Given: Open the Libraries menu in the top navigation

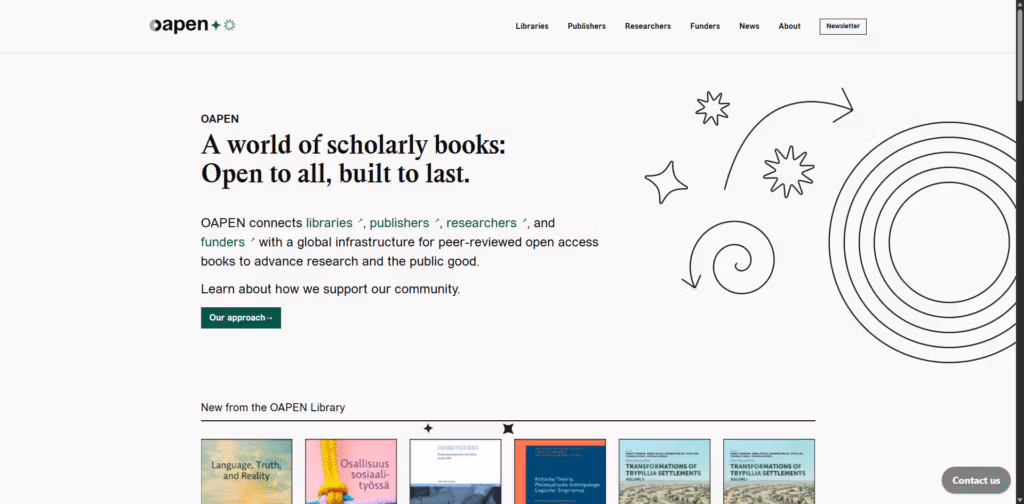Looking at the screenshot, I should click(x=532, y=26).
